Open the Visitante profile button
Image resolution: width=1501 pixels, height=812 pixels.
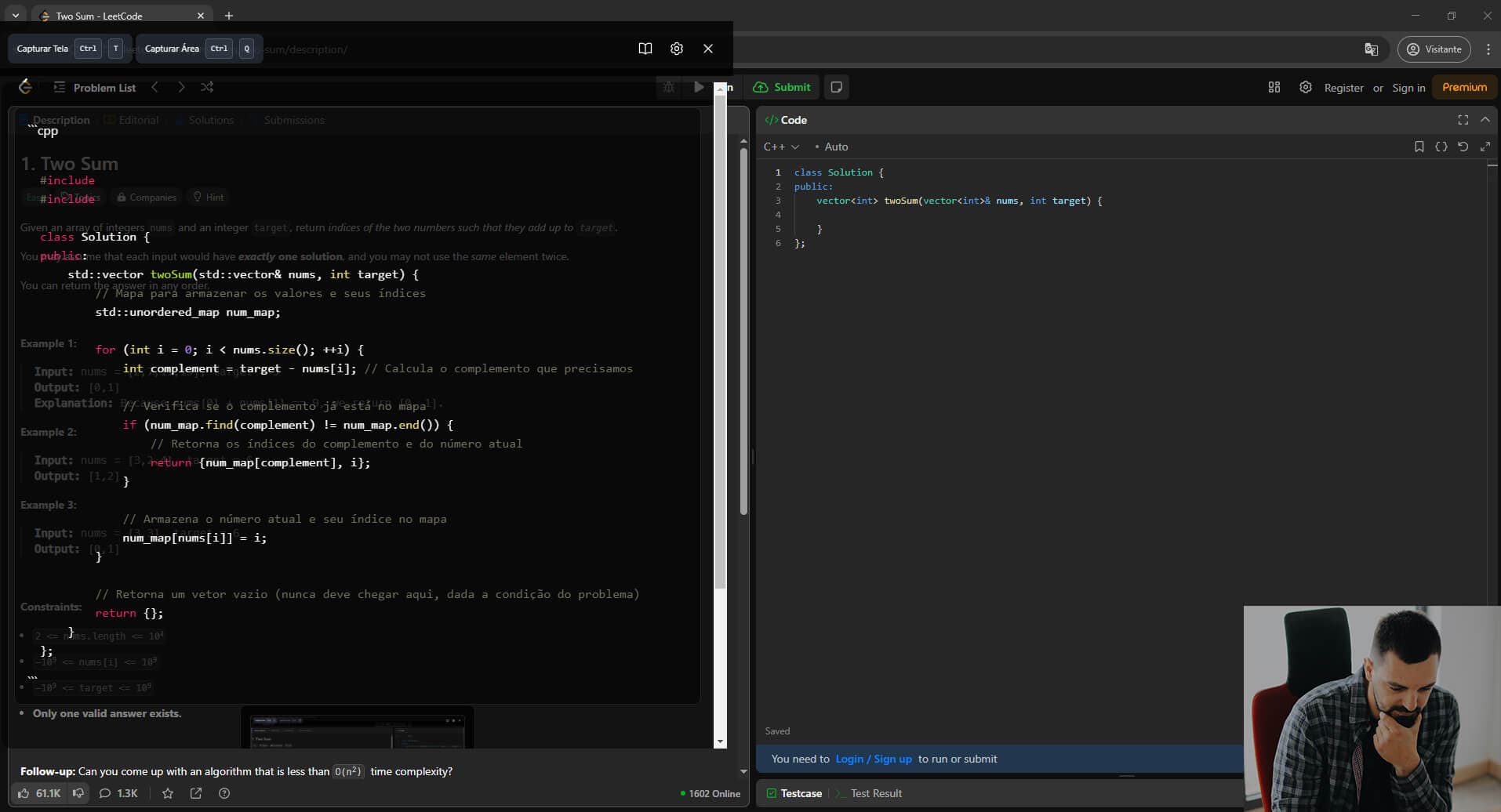click(1434, 49)
